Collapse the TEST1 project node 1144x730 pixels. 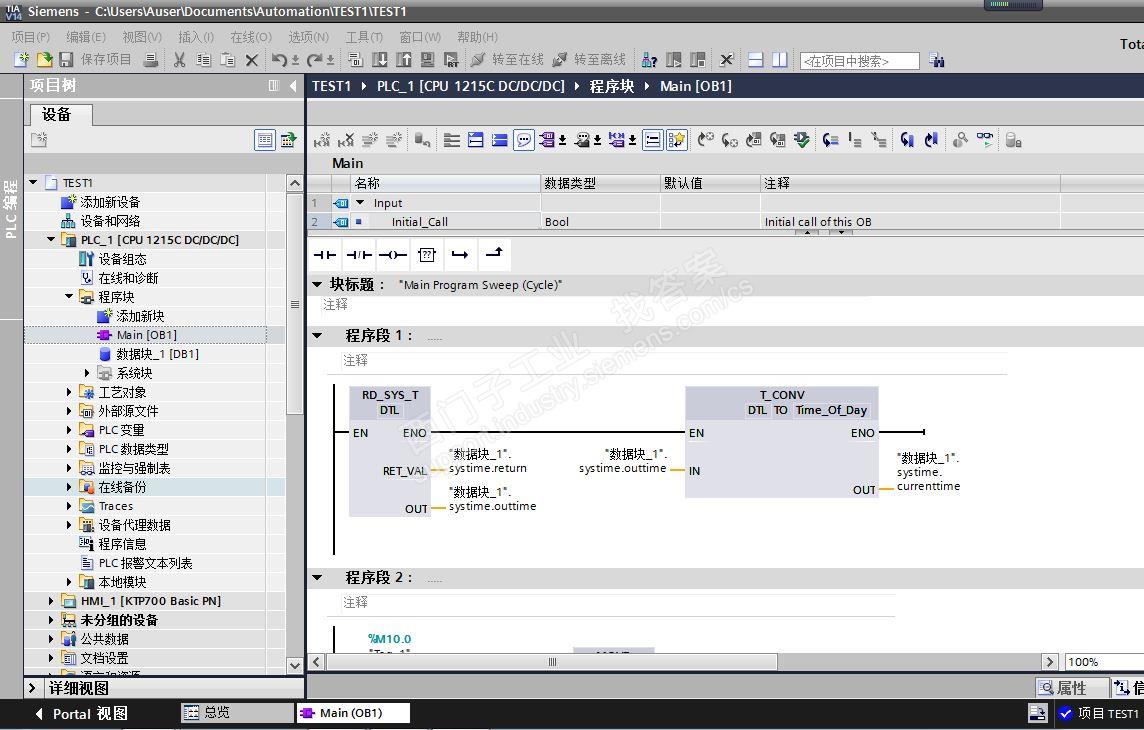(x=33, y=182)
